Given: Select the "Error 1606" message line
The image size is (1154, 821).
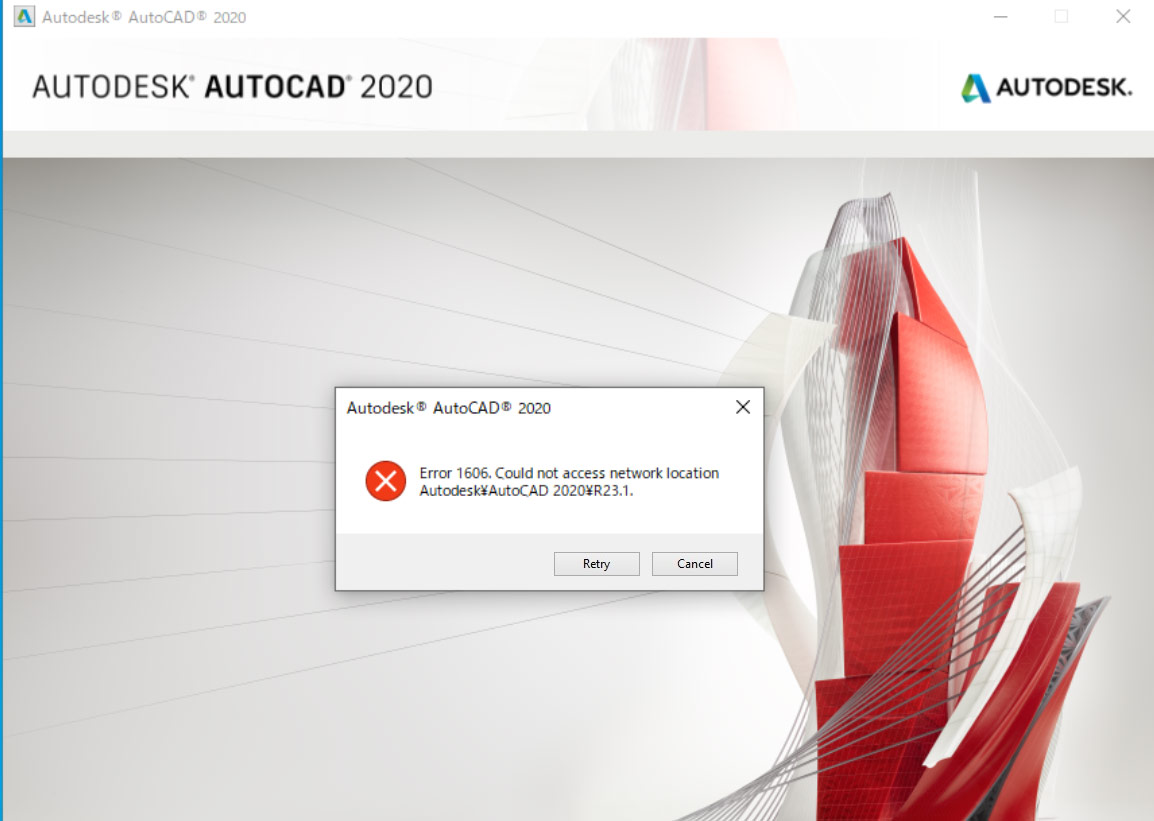Looking at the screenshot, I should pos(568,473).
